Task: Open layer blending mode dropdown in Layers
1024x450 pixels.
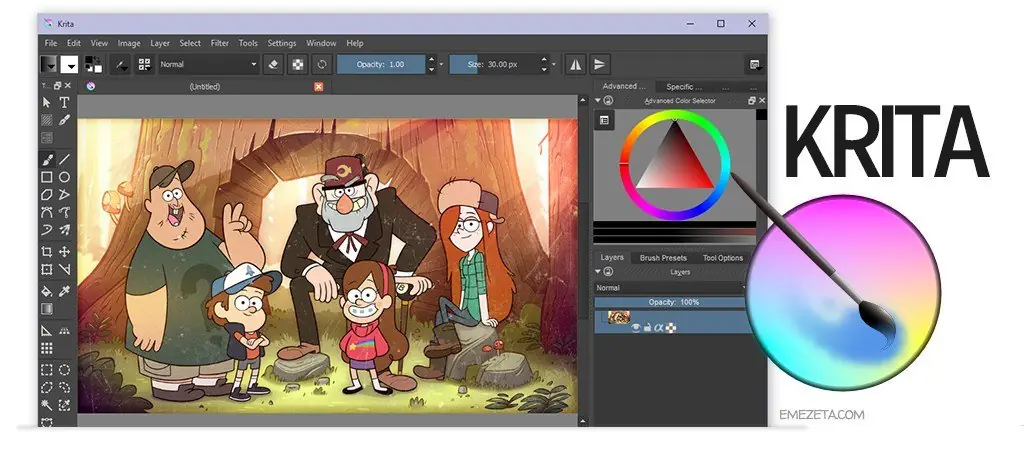Action: (x=670, y=287)
